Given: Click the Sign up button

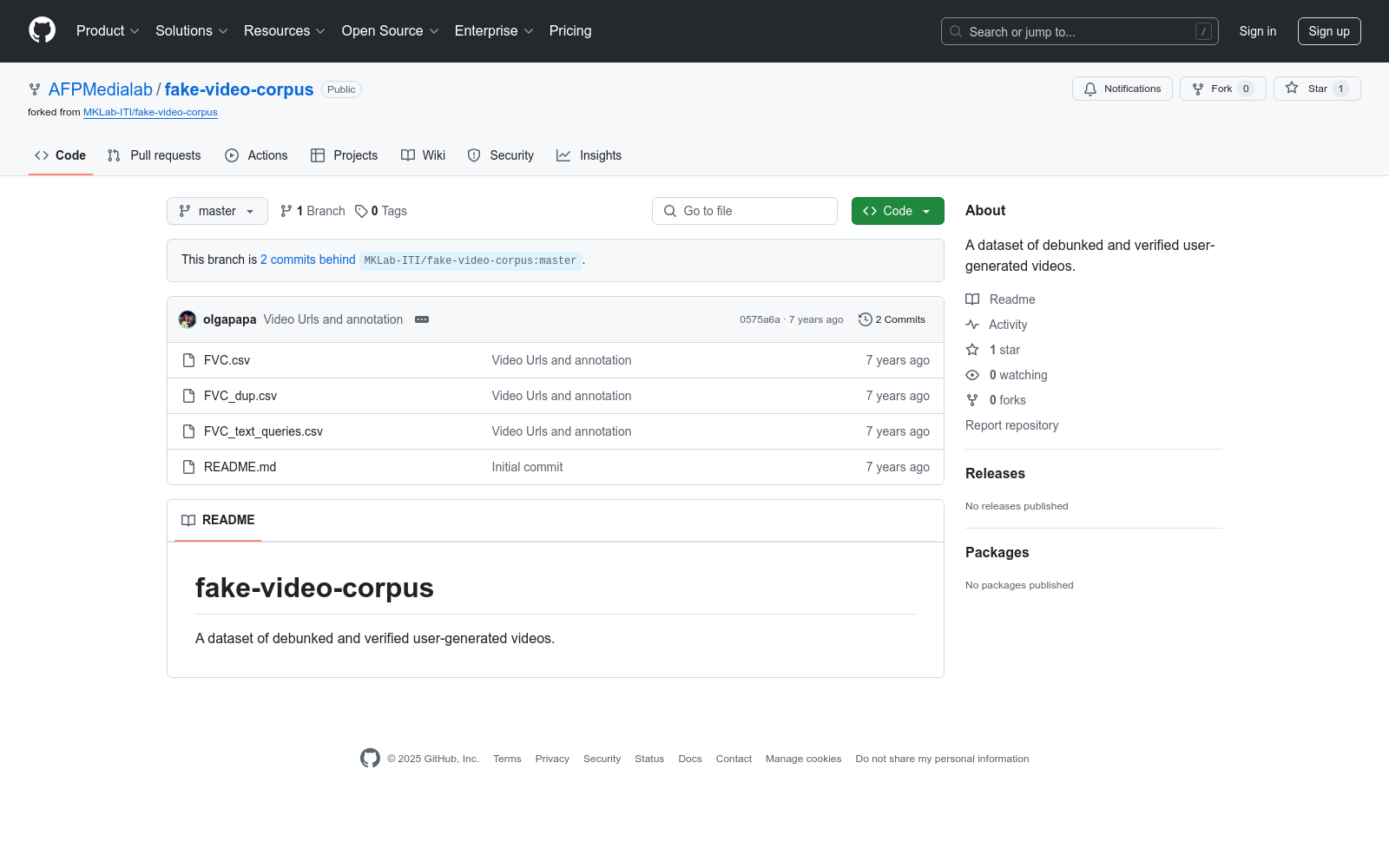Looking at the screenshot, I should point(1329,31).
